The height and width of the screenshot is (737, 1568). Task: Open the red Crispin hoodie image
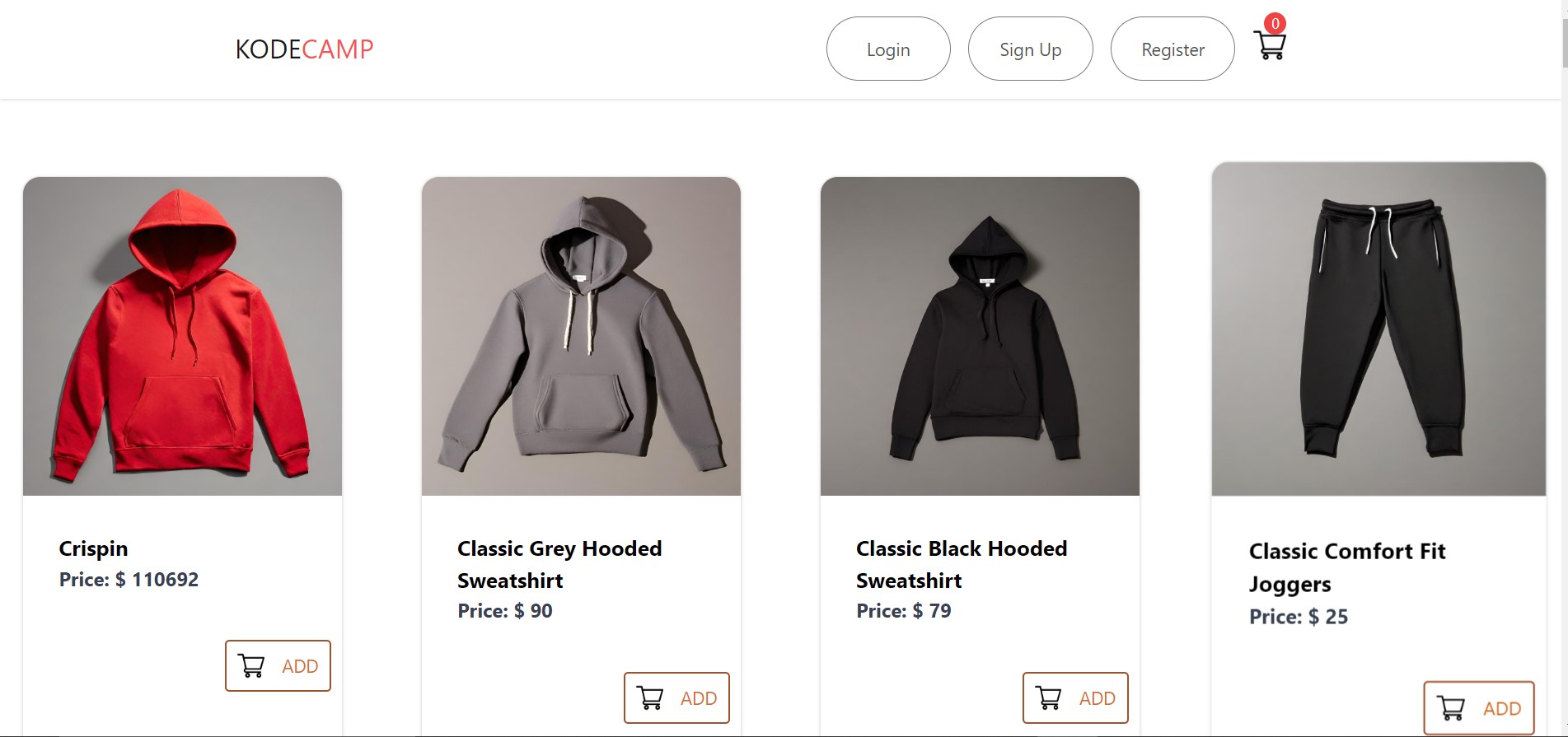pos(182,336)
